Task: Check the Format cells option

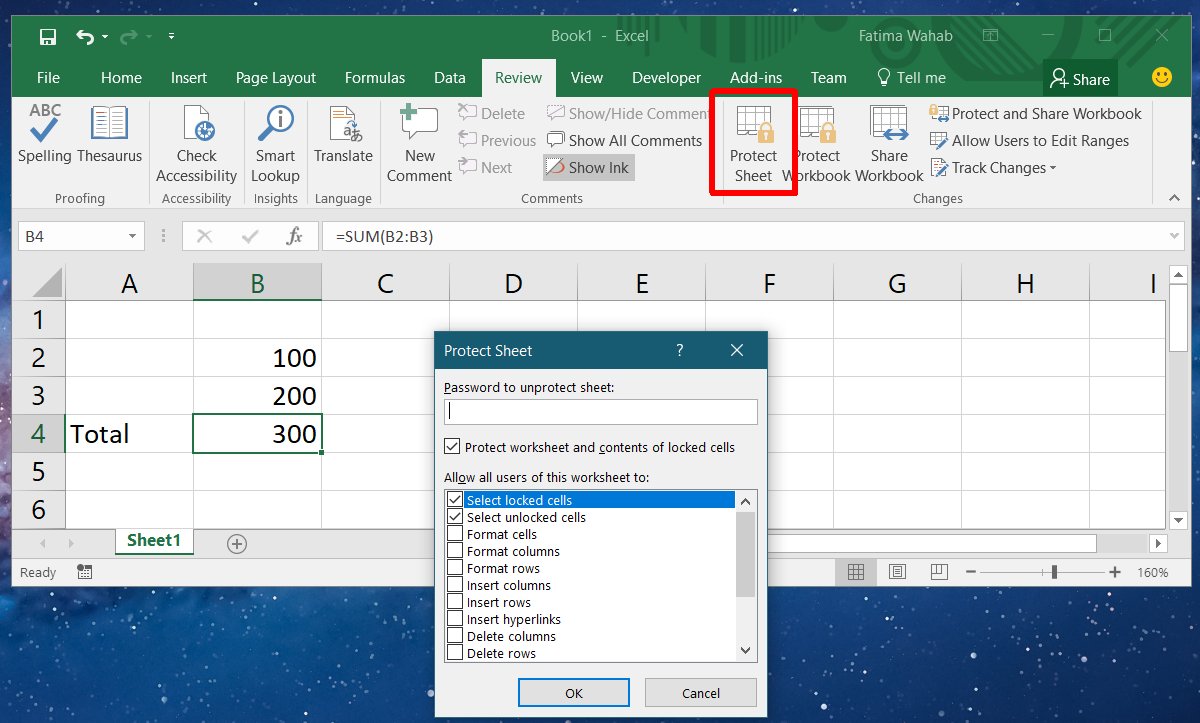Action: (x=455, y=534)
